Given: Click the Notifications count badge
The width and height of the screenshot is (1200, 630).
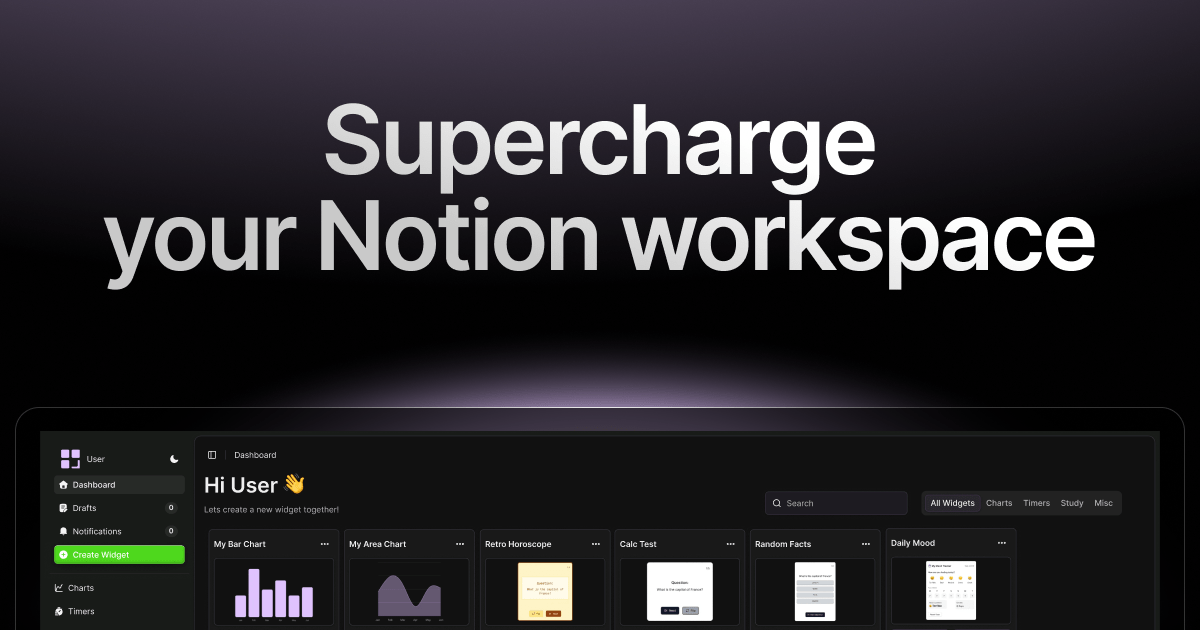Looking at the screenshot, I should [171, 531].
